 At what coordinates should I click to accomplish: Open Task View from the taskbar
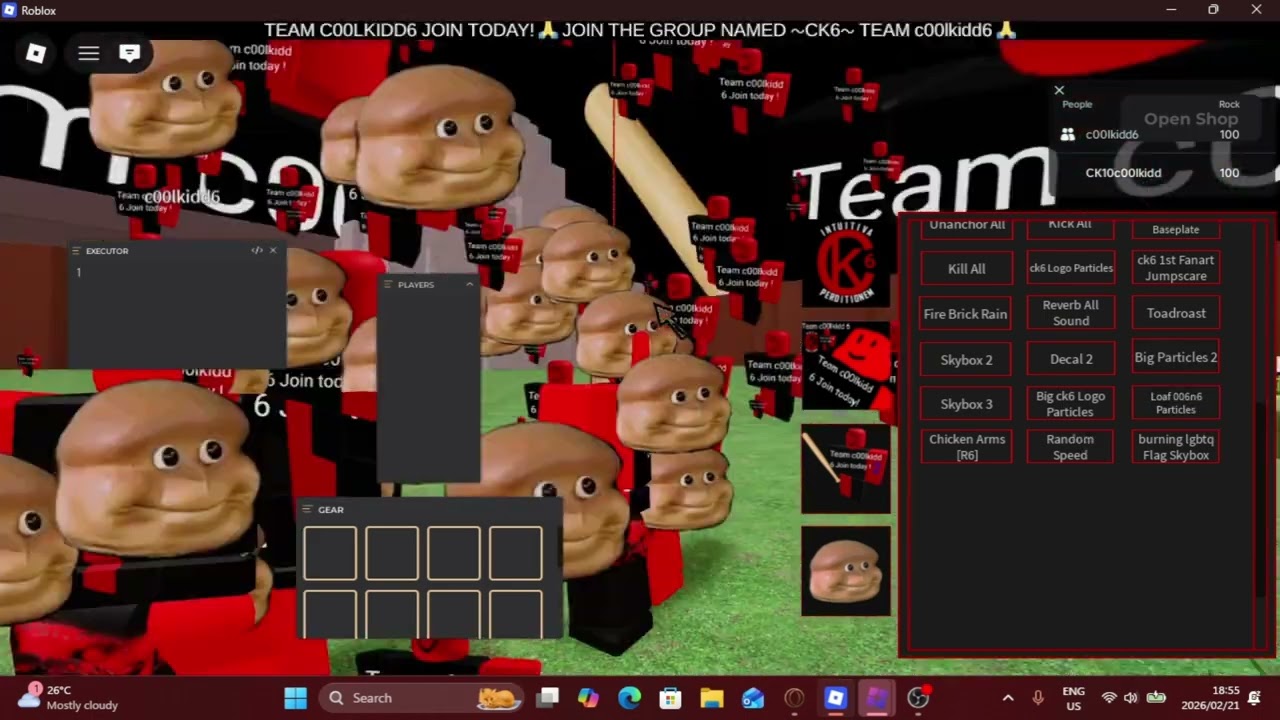tap(548, 698)
